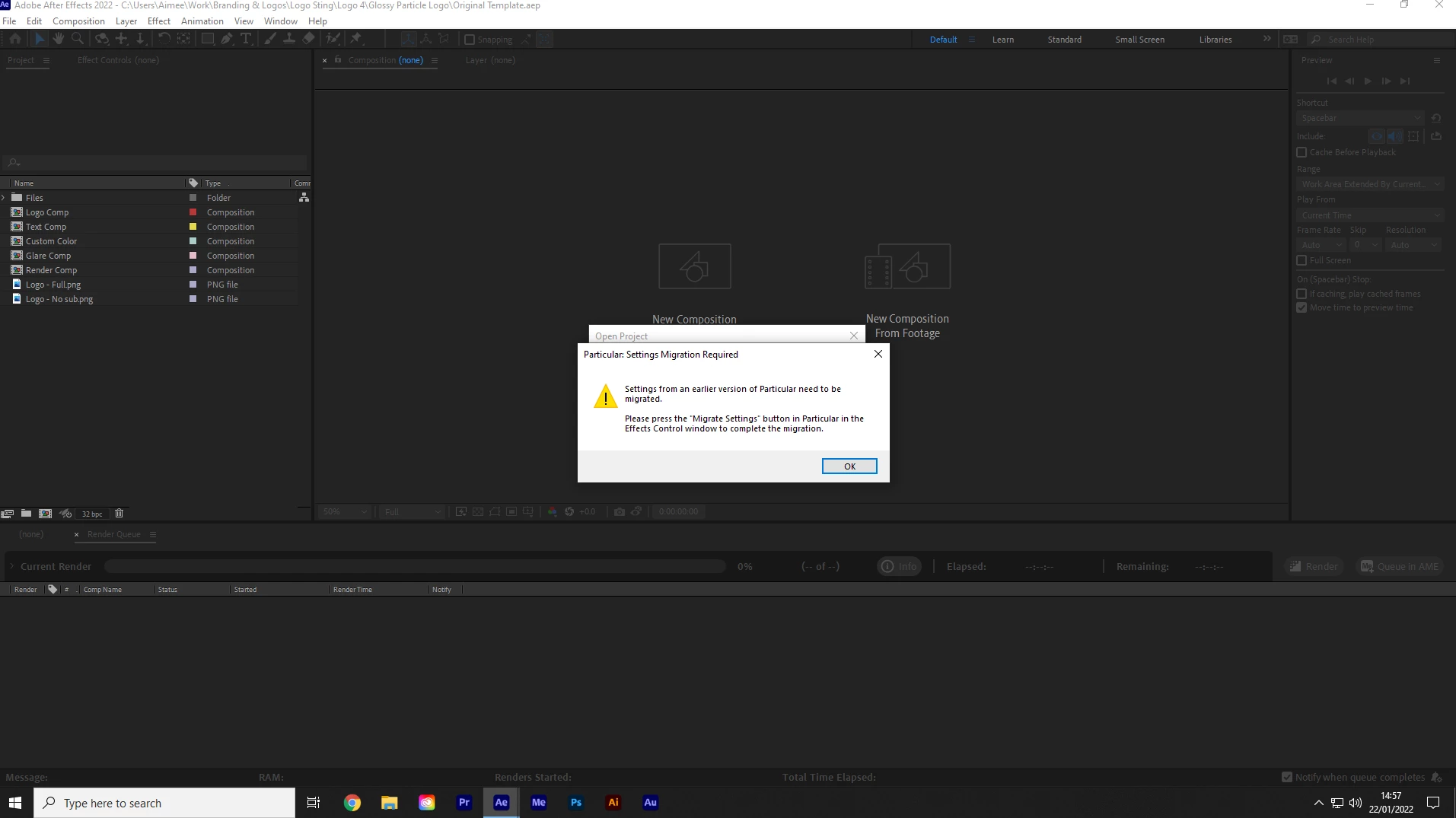Toggle include video eye in Preview
Screen dimensions: 1456x818
[x=1377, y=136]
